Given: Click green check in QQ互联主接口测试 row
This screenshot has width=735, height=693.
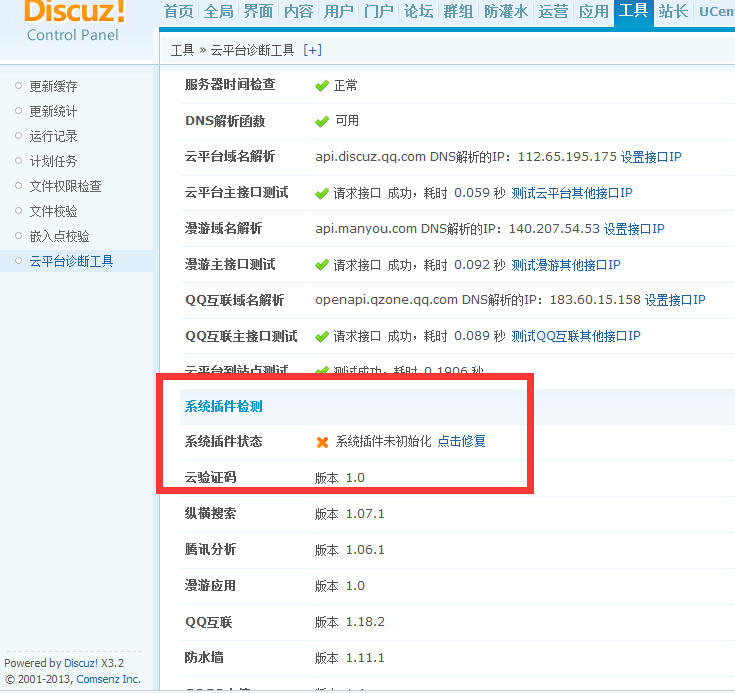Looking at the screenshot, I should point(322,337).
